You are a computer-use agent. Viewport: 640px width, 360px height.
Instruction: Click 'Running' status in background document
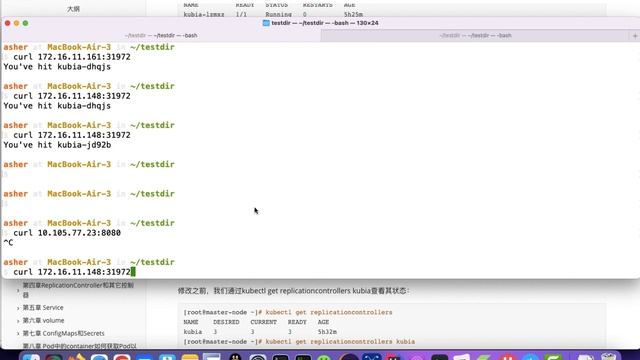(x=278, y=14)
